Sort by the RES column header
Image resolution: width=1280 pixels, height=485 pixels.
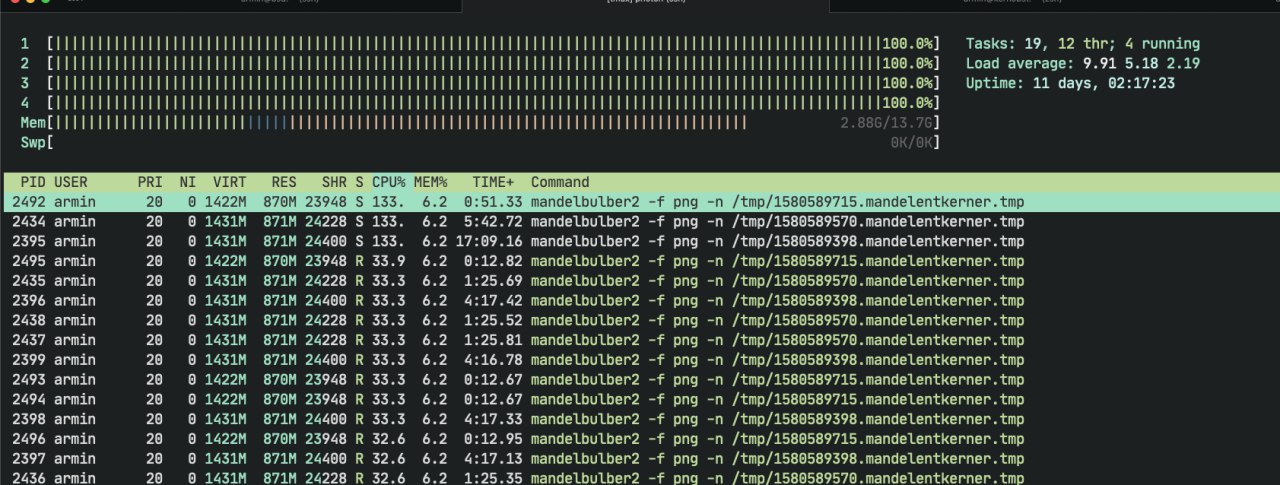284,183
